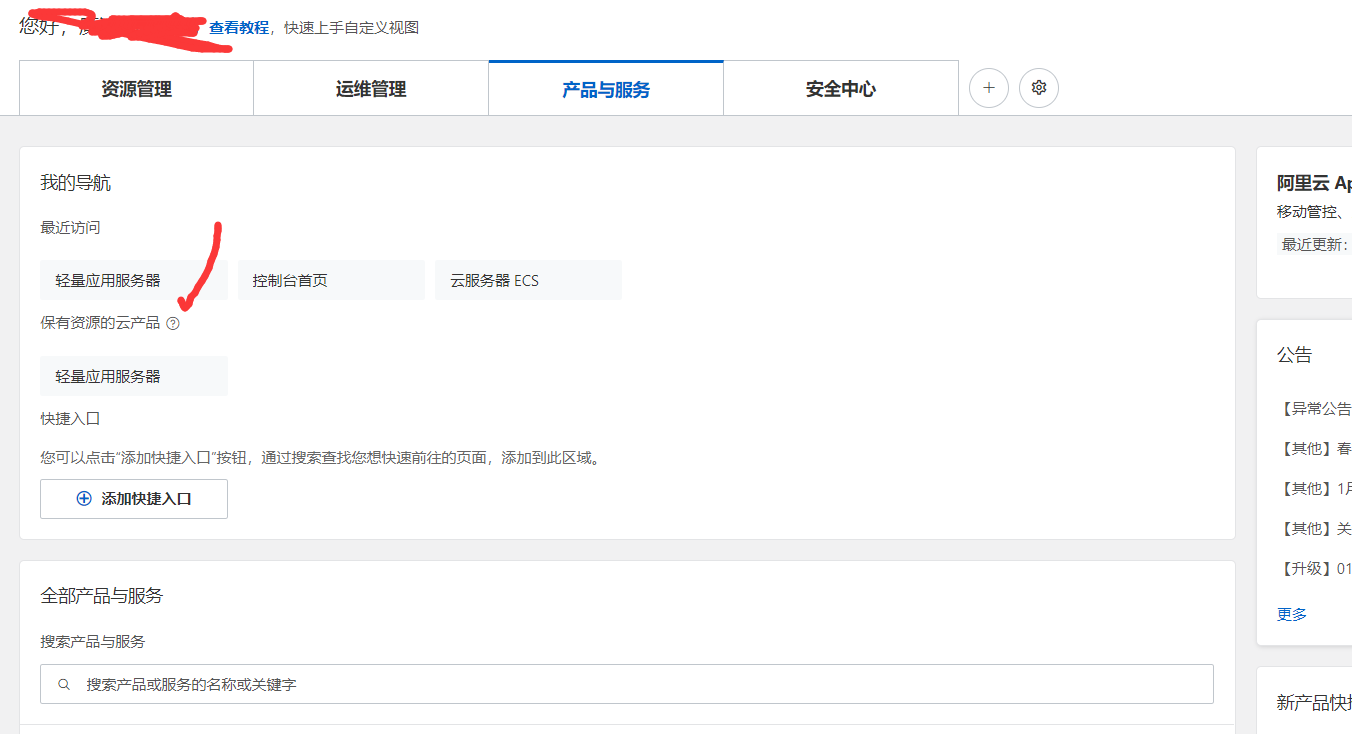
Task: Focus the 搜索产品或服务的名称或关键字 search field
Action: (x=627, y=685)
